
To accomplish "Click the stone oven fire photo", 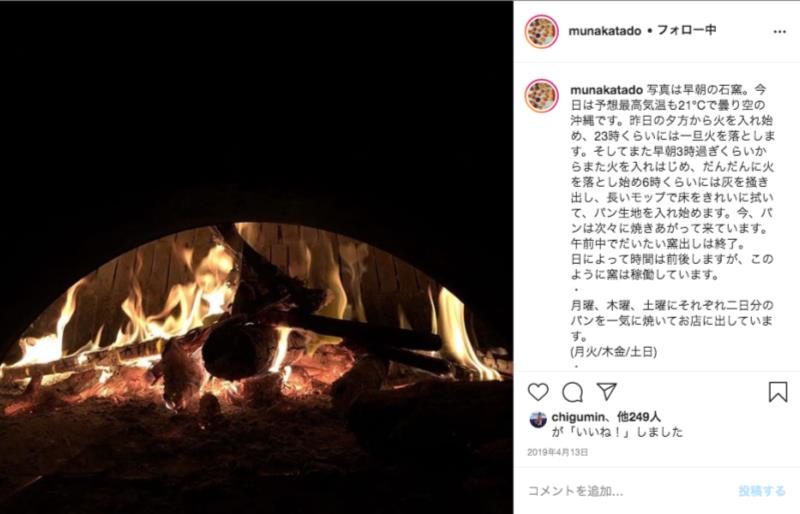I will 256,257.
